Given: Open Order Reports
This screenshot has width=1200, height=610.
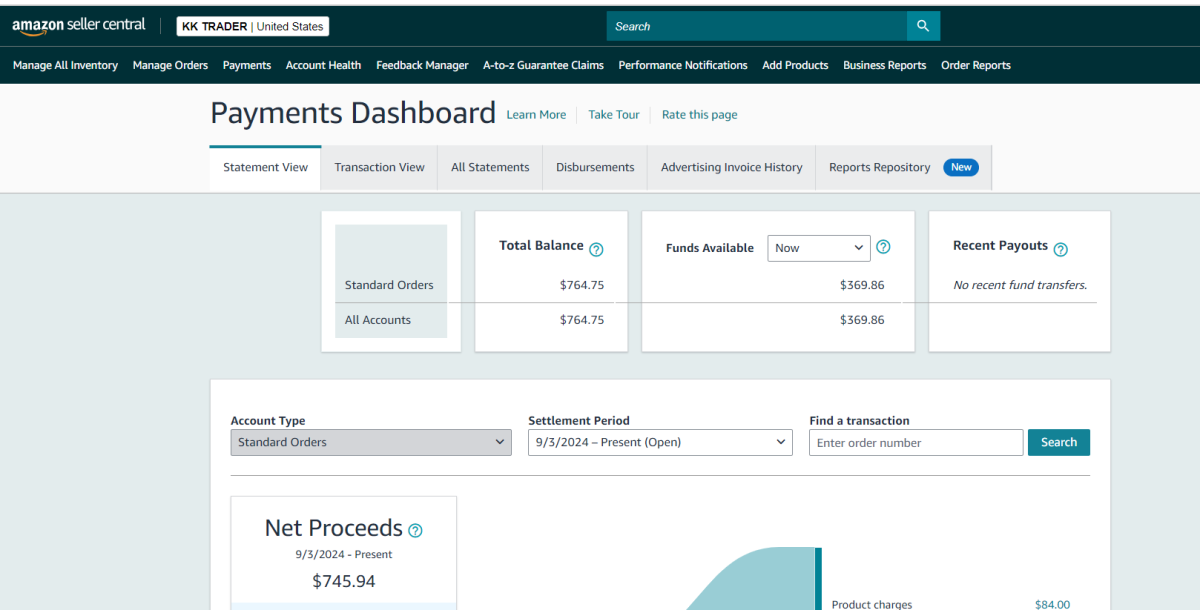Looking at the screenshot, I should (976, 65).
